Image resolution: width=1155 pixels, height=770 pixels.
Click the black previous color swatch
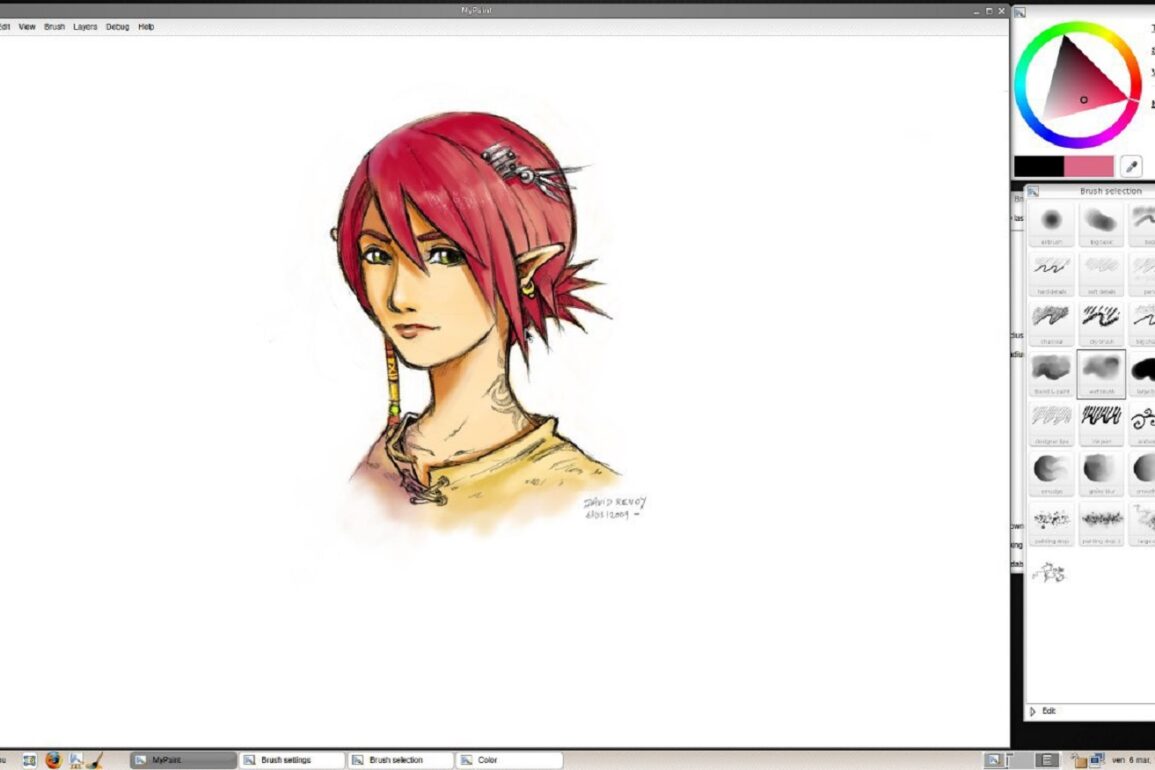tap(1038, 166)
